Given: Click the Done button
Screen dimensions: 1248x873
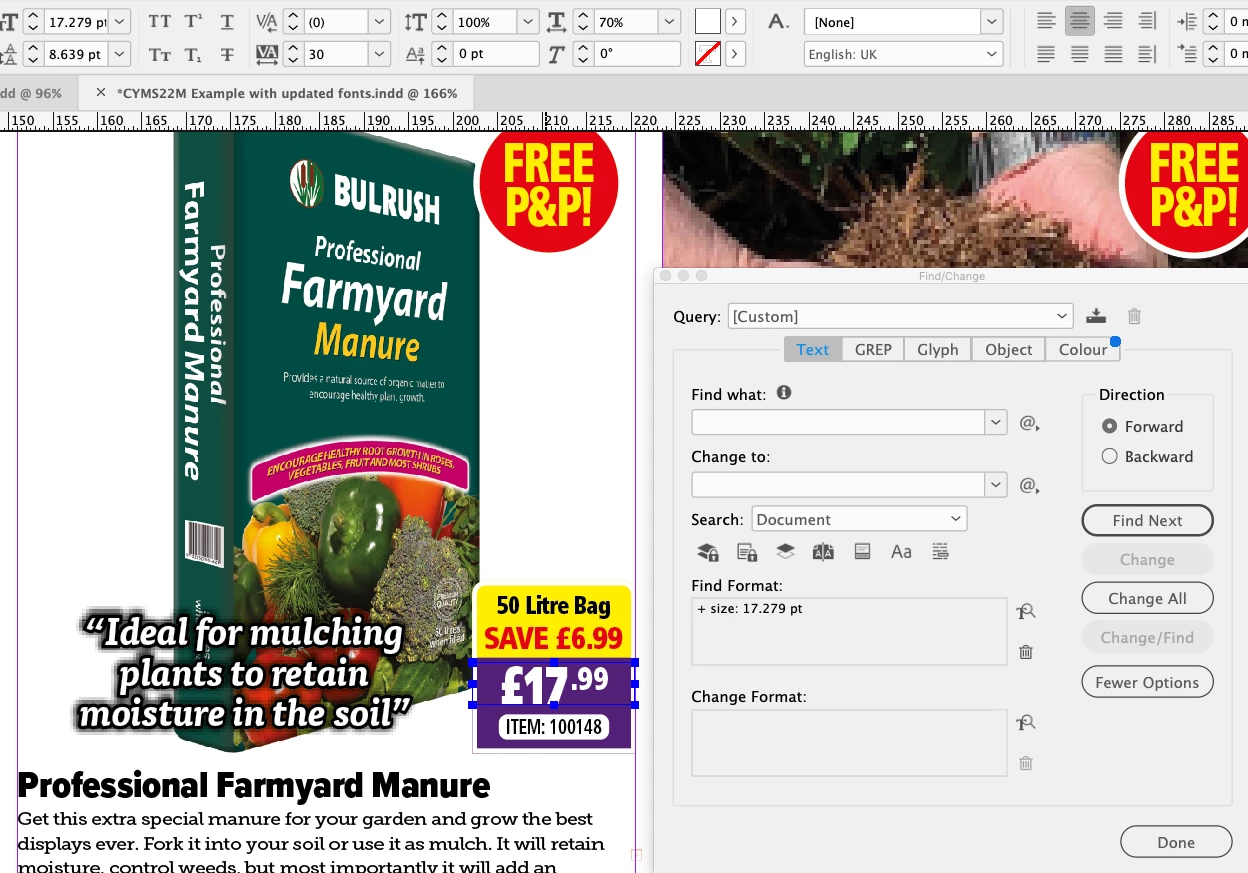Looking at the screenshot, I should point(1176,842).
